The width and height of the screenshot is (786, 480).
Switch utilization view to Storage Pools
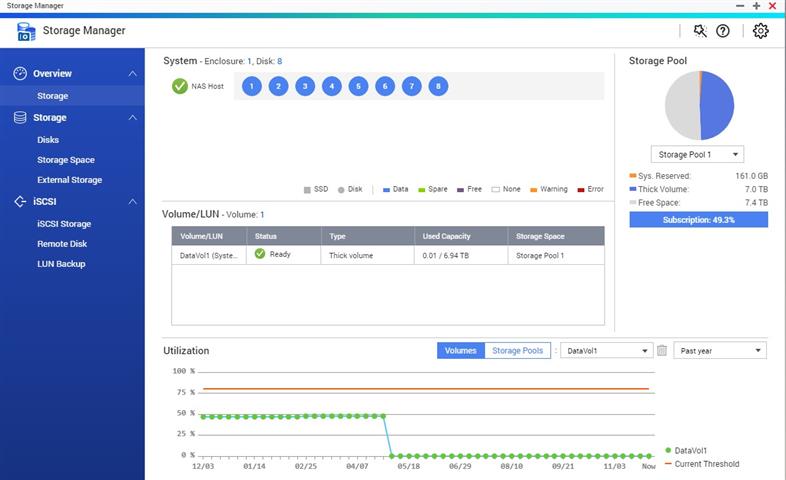(x=517, y=351)
